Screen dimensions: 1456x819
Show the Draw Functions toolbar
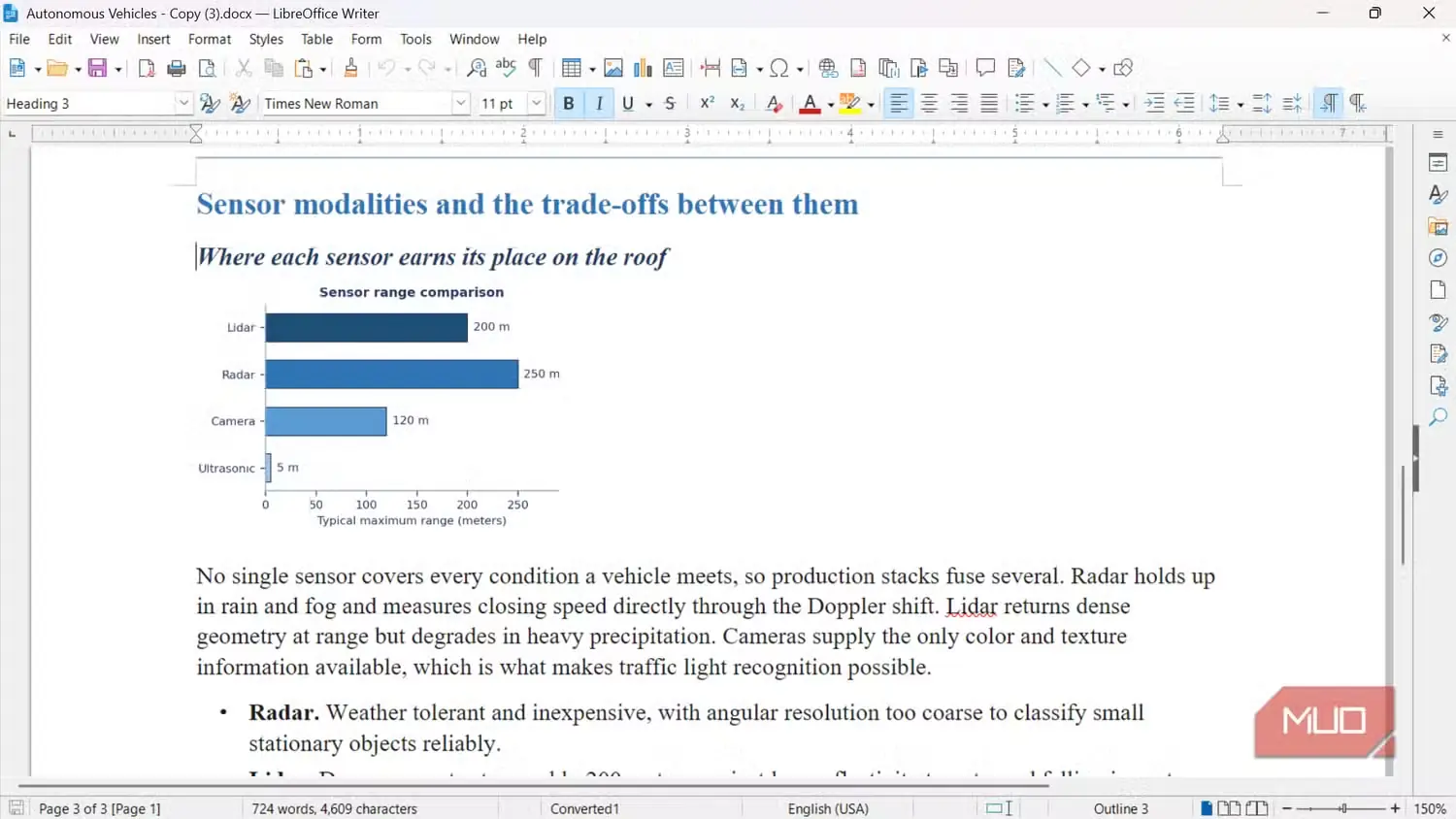click(x=1123, y=68)
